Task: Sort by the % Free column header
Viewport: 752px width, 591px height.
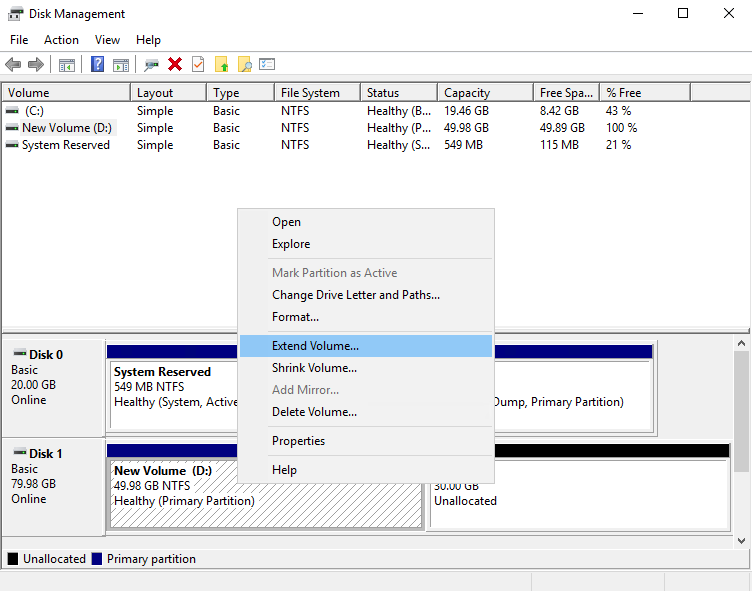Action: click(645, 93)
